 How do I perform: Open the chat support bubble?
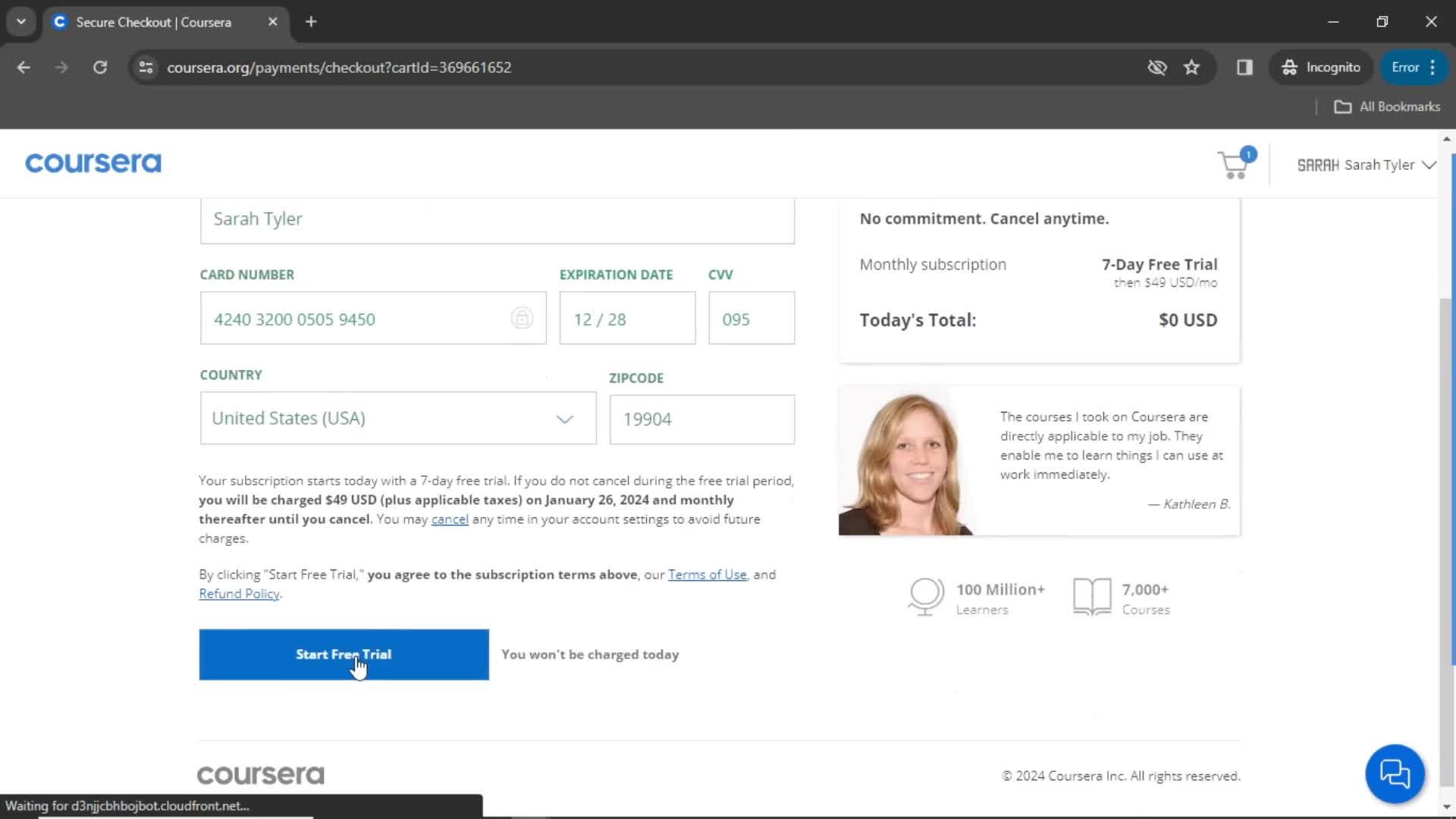pyautogui.click(x=1395, y=773)
